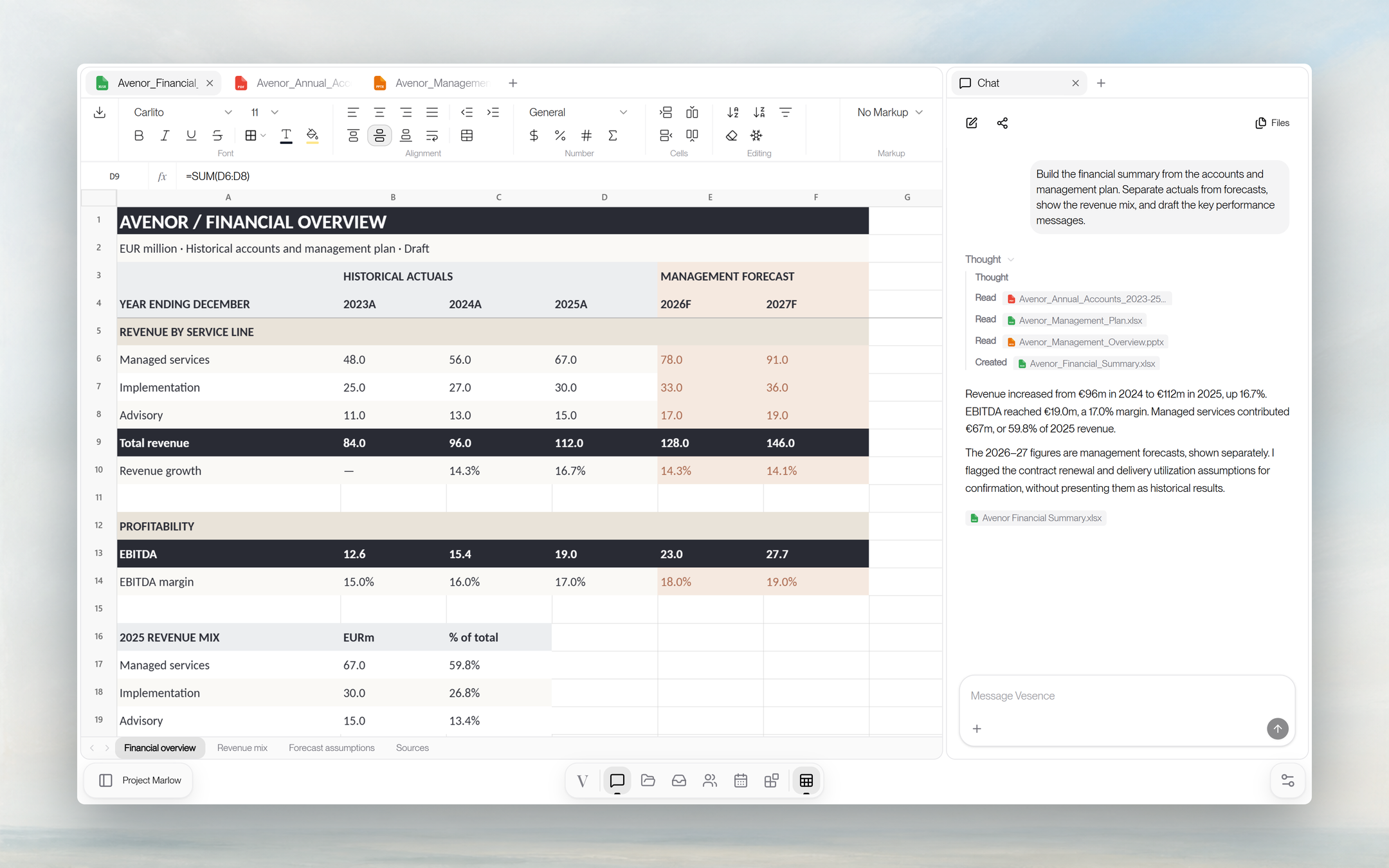Click the insert column icon

click(692, 113)
